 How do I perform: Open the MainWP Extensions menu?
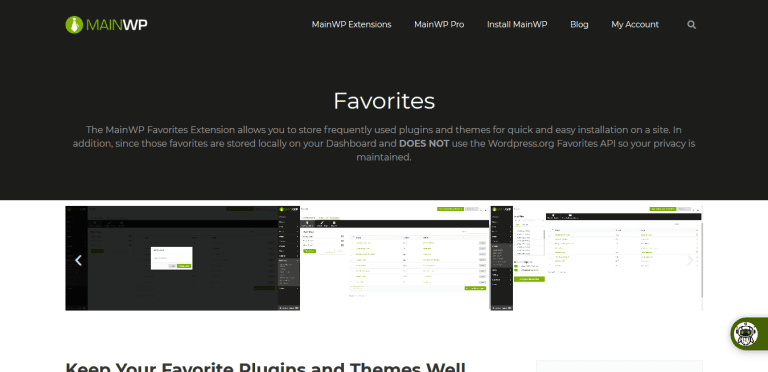(351, 24)
